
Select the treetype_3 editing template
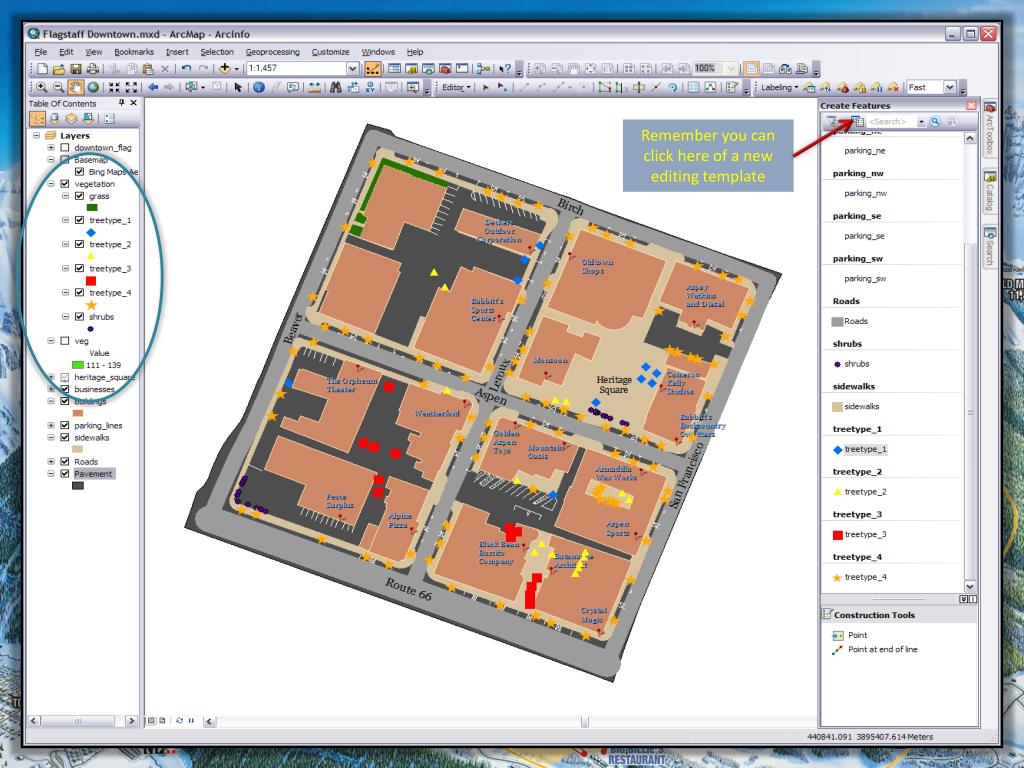865,534
